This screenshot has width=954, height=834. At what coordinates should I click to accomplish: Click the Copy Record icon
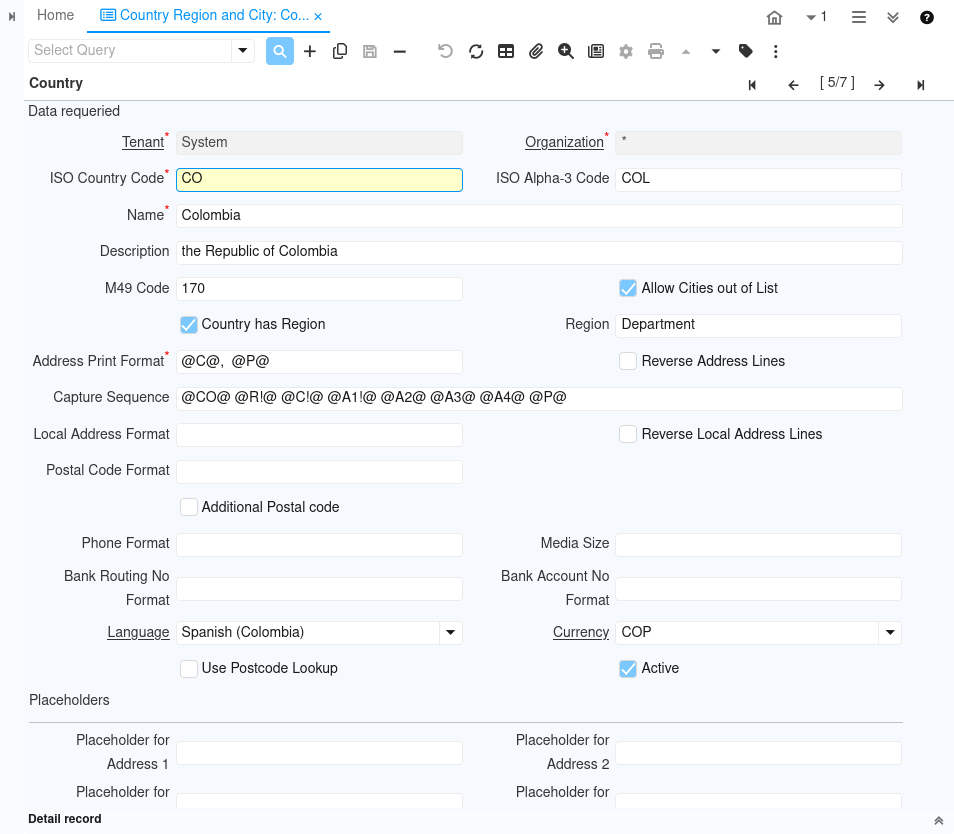(340, 51)
